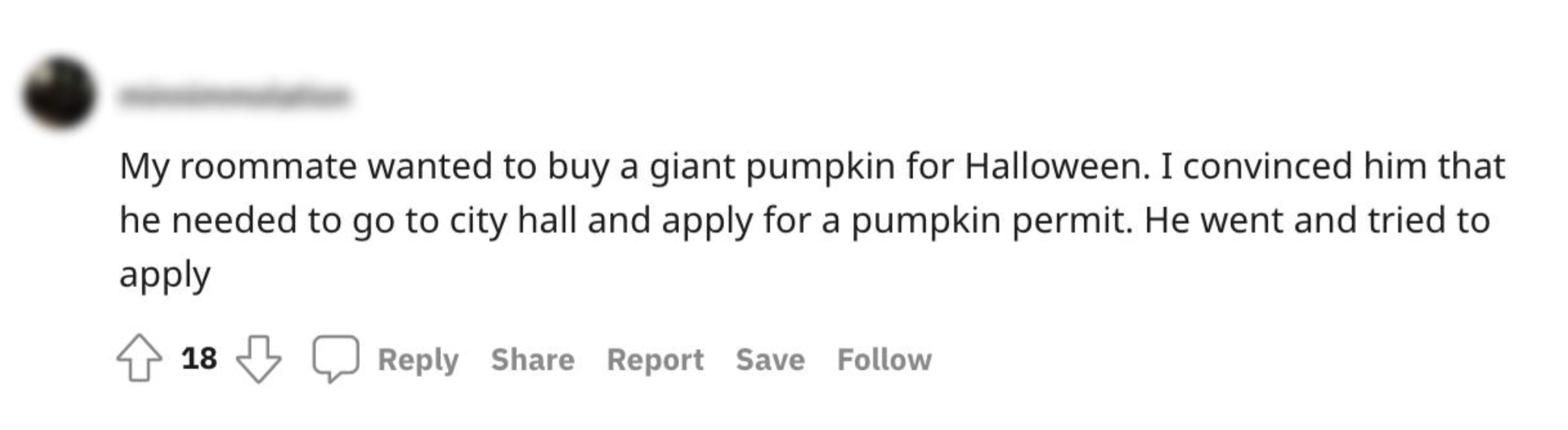
Task: Click the final word "apply" on last line
Action: click(x=164, y=275)
